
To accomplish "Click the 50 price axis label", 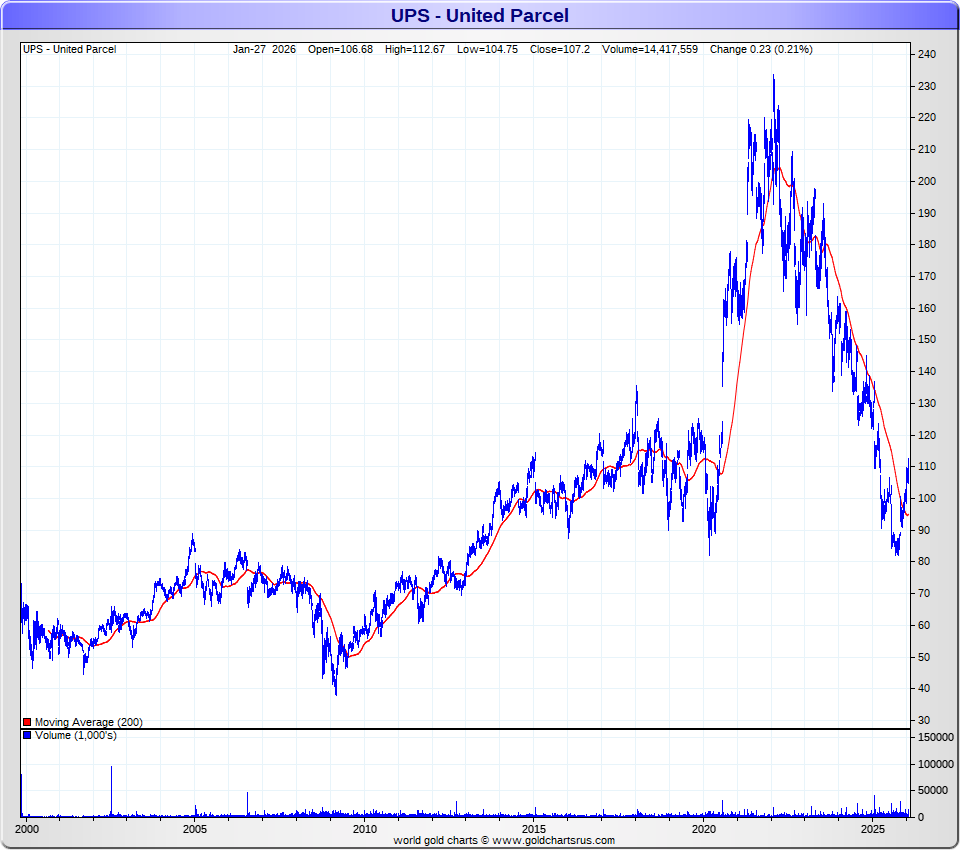I will click(924, 657).
